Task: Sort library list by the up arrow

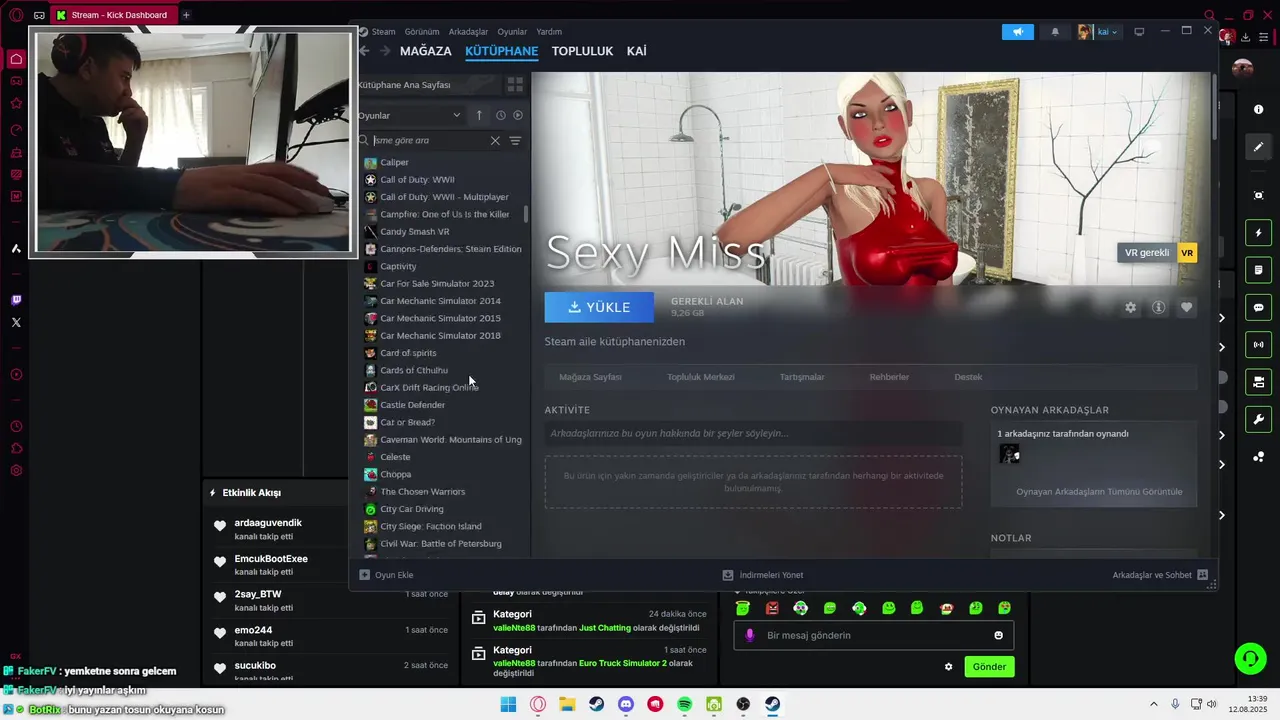Action: [479, 115]
